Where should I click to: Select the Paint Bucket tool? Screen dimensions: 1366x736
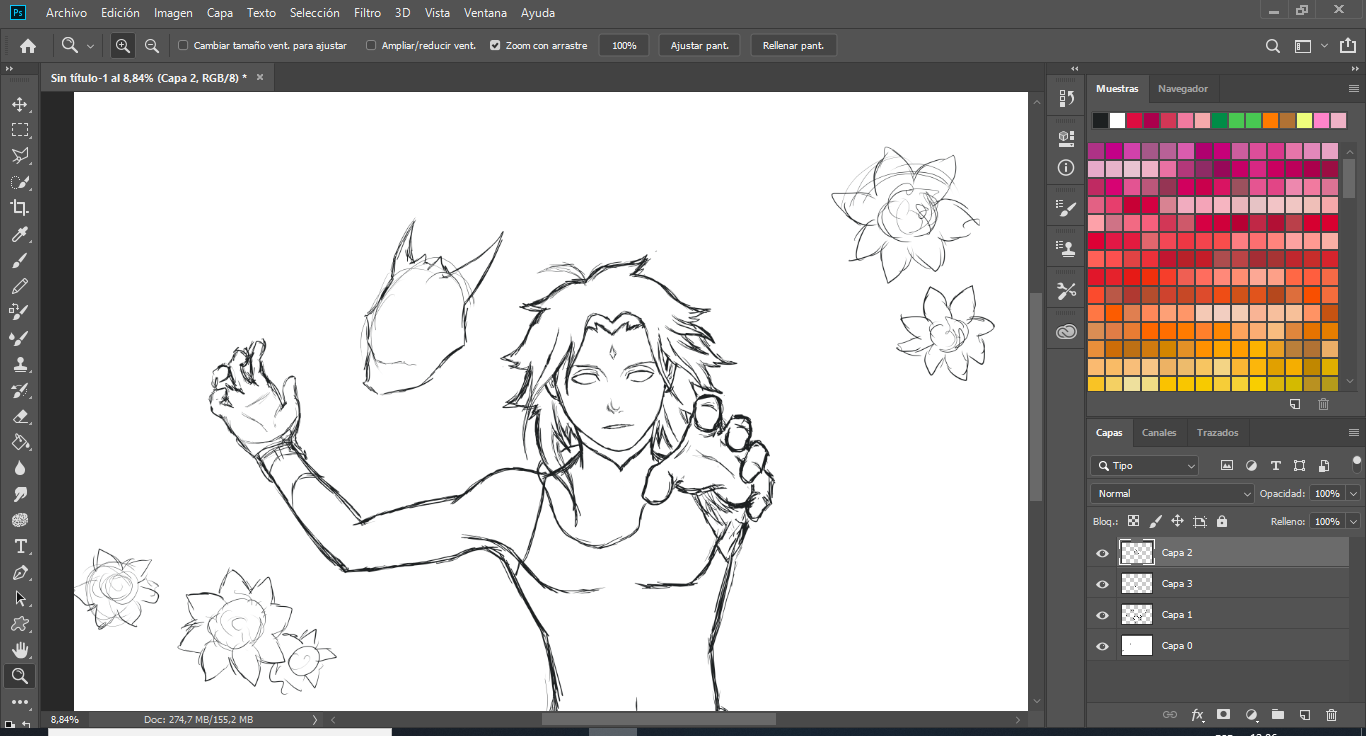point(20,442)
